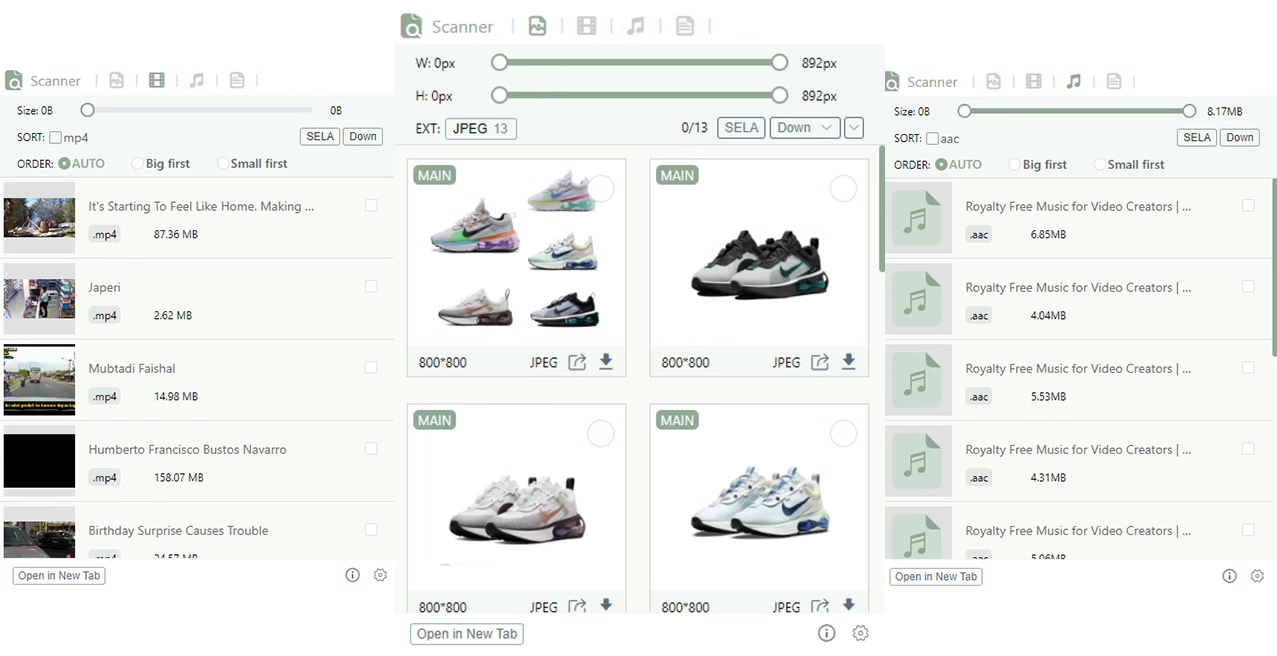Open the document tab in the left video panel

(x=237, y=81)
